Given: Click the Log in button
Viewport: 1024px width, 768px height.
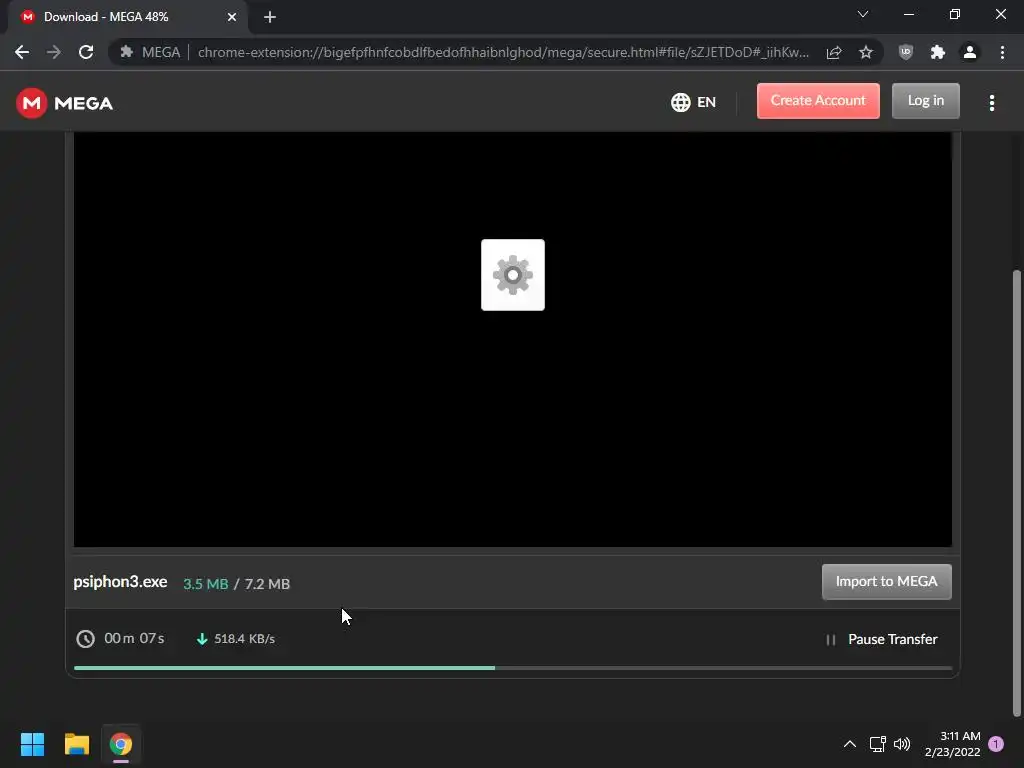Looking at the screenshot, I should 925,101.
